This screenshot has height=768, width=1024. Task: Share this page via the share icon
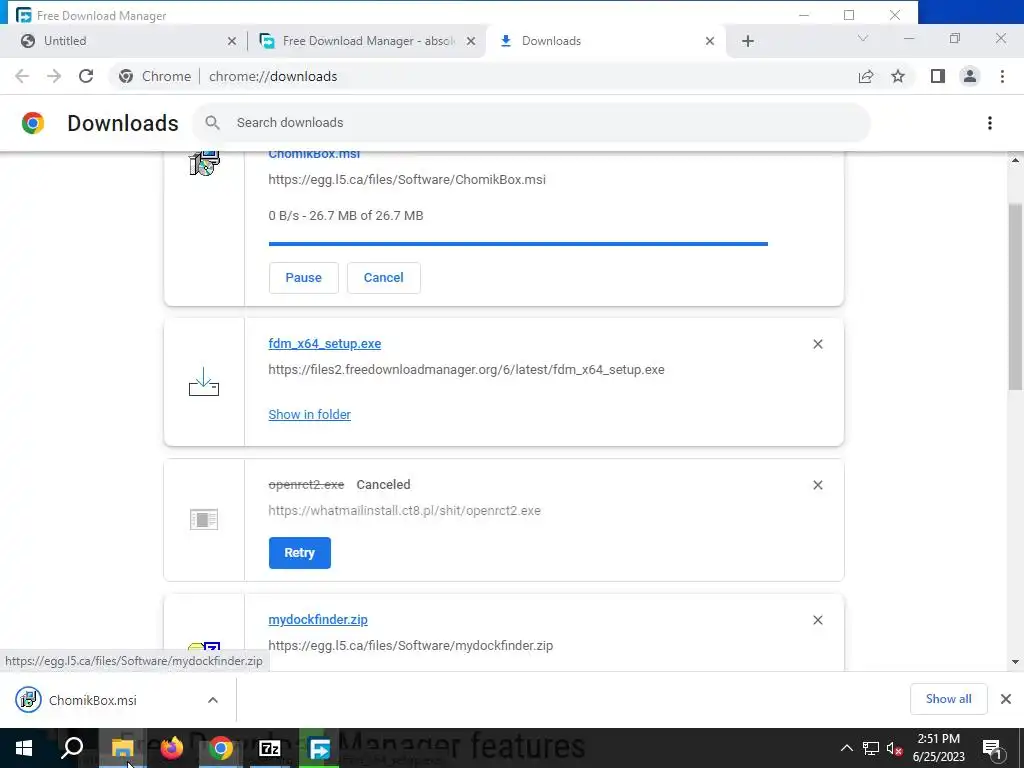(866, 76)
